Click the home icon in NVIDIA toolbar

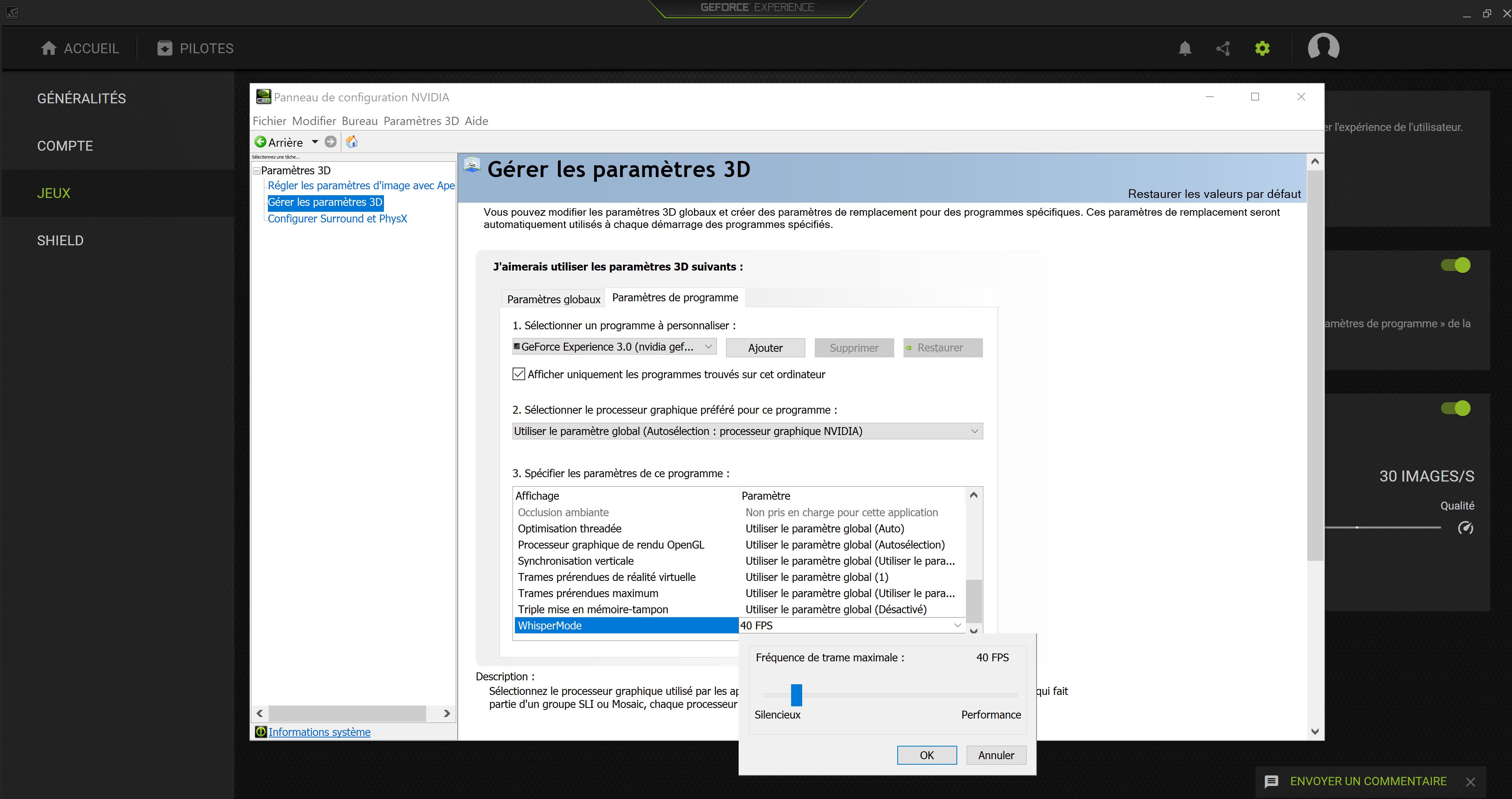[352, 141]
